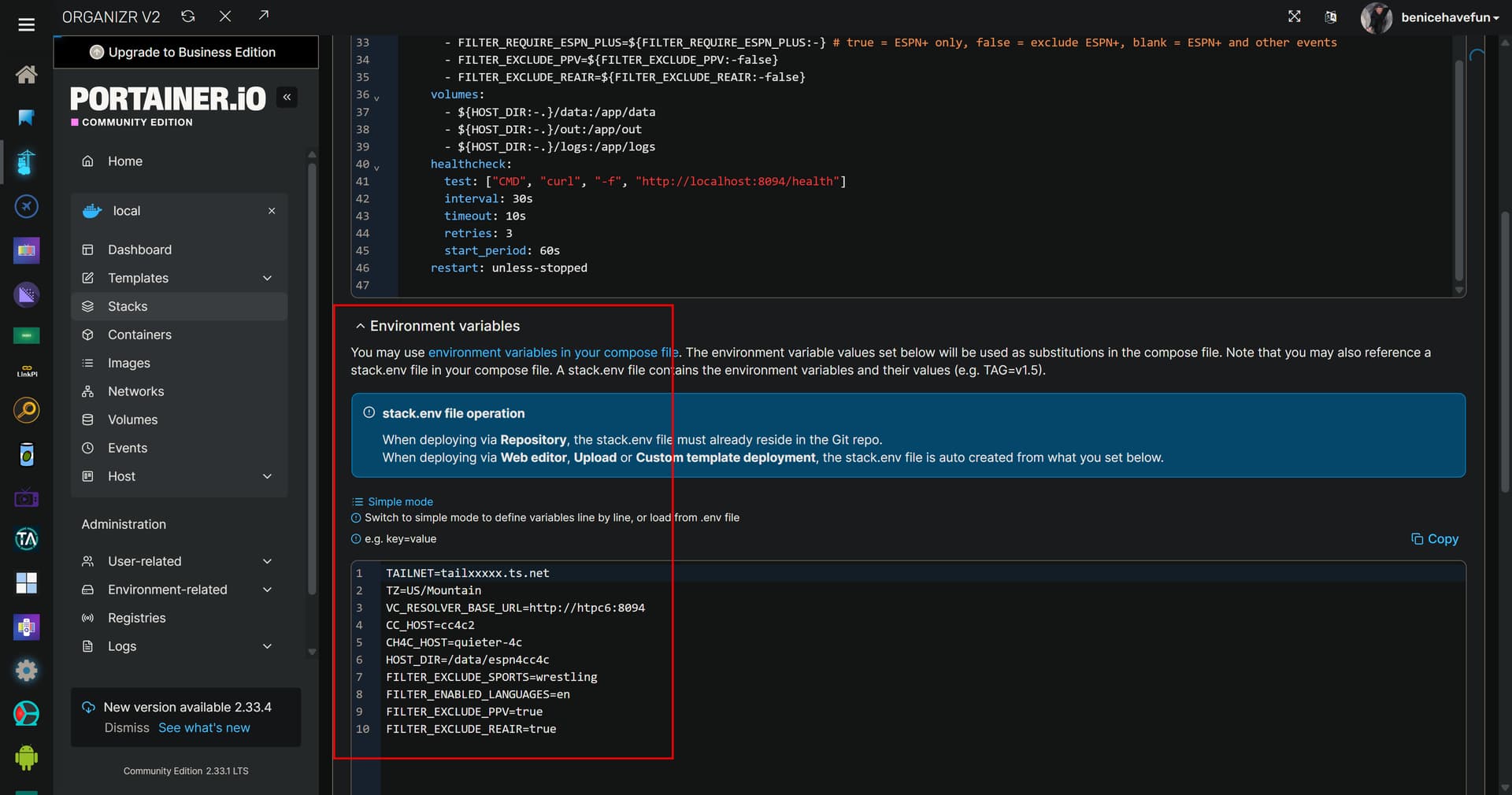Close the local environment with X
Image resolution: width=1512 pixels, height=795 pixels.
[x=272, y=211]
